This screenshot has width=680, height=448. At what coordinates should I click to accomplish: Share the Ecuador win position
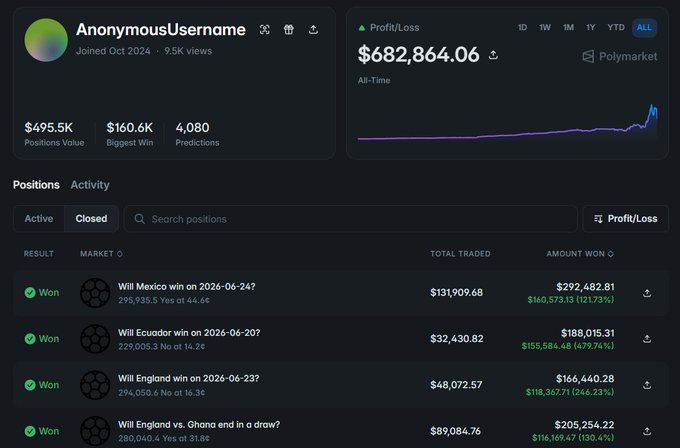click(647, 339)
